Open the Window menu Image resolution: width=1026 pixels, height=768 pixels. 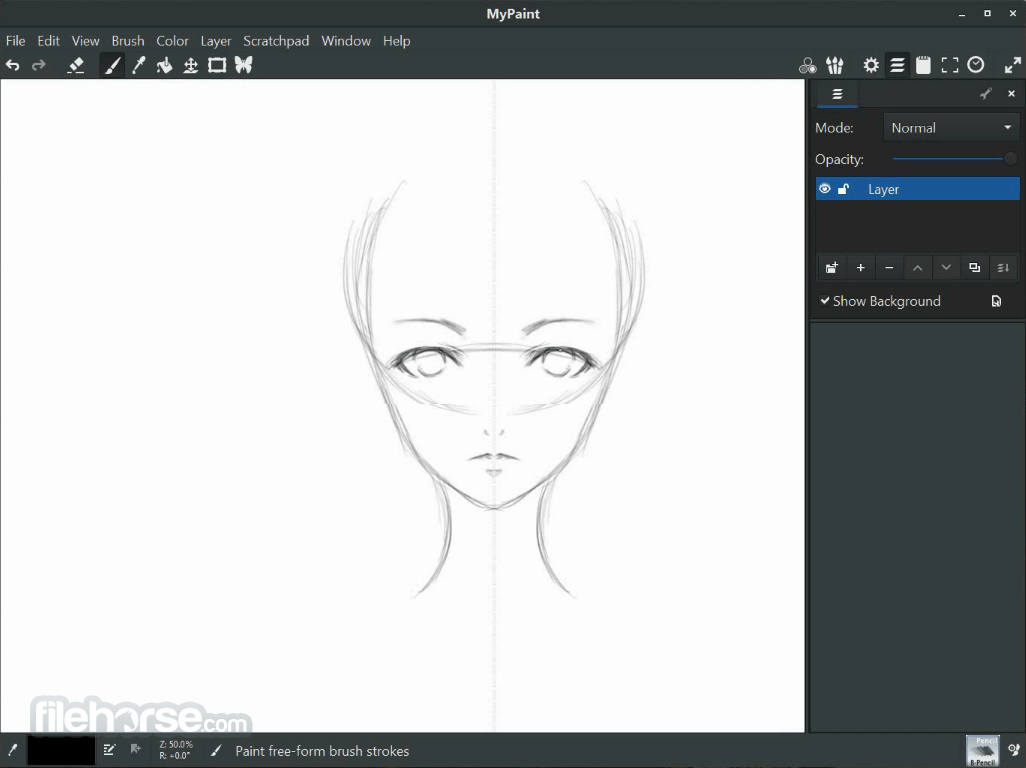[x=346, y=41]
